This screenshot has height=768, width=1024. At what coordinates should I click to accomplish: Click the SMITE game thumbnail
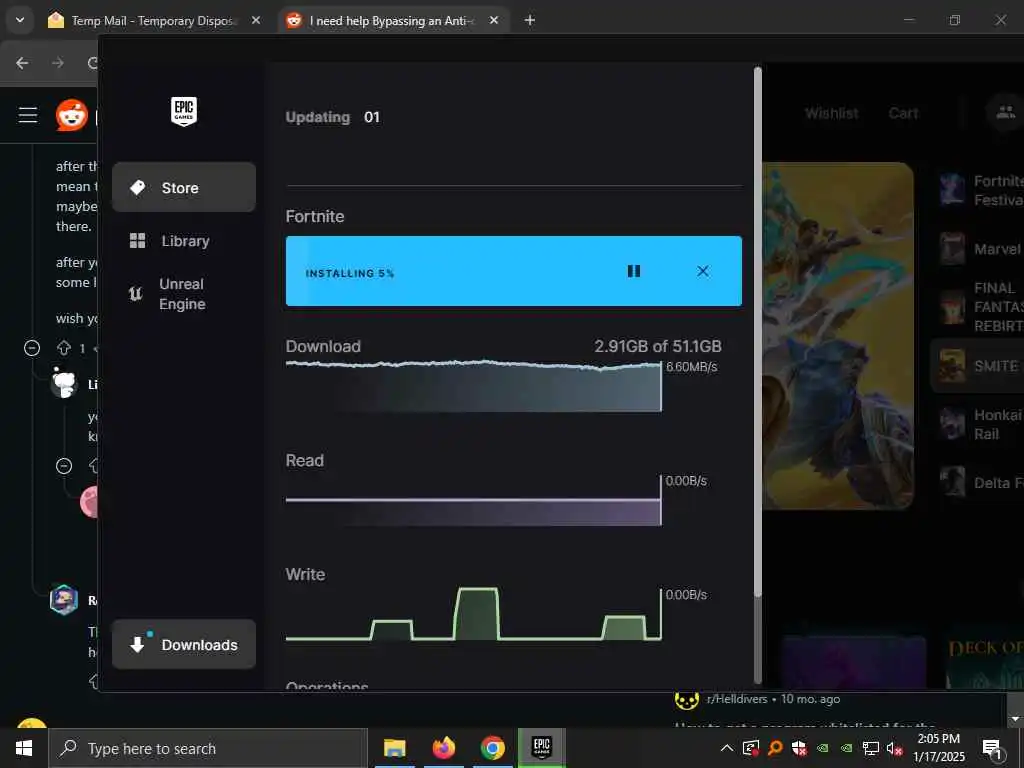[x=952, y=366]
